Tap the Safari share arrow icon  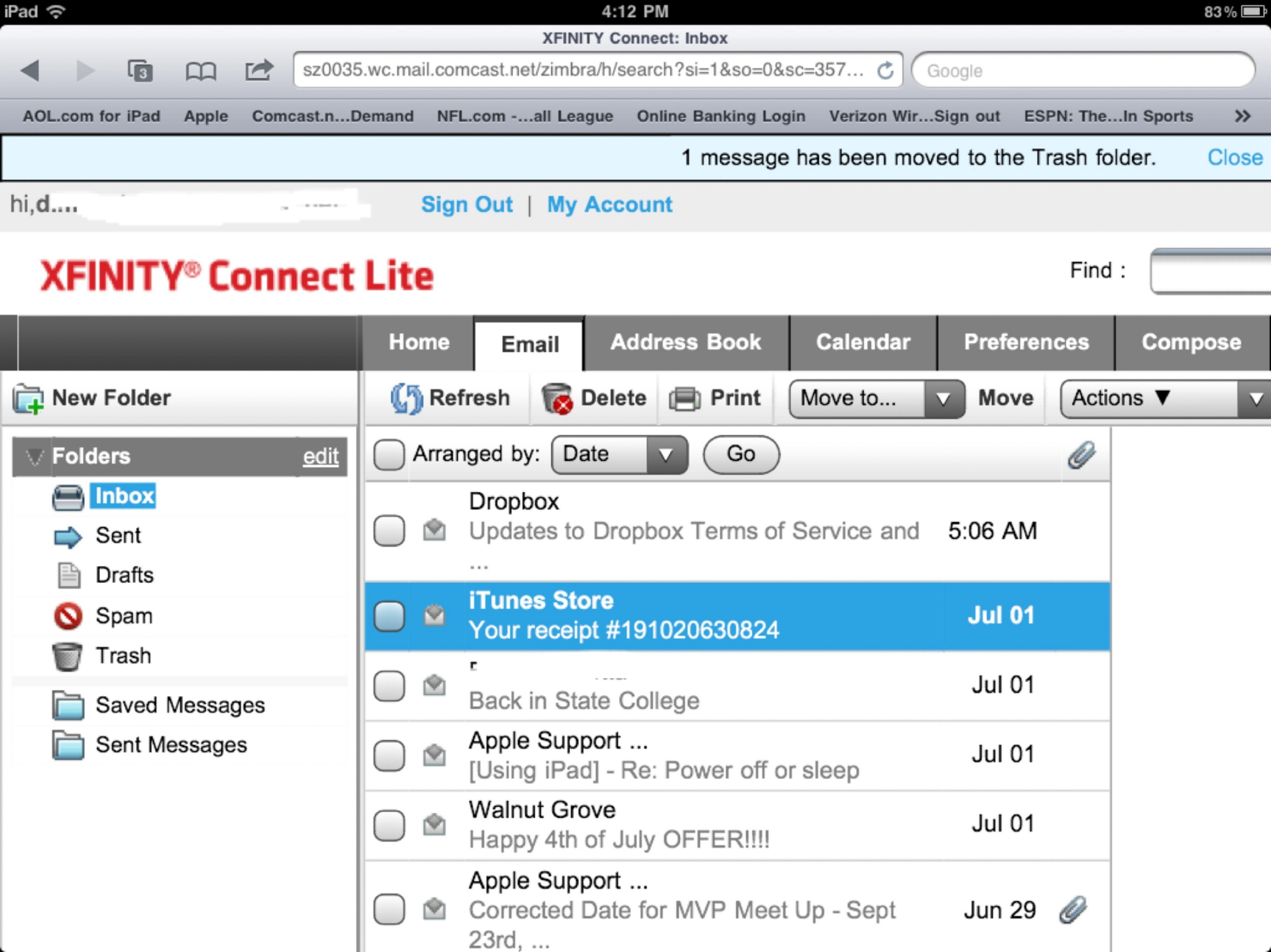tap(258, 70)
